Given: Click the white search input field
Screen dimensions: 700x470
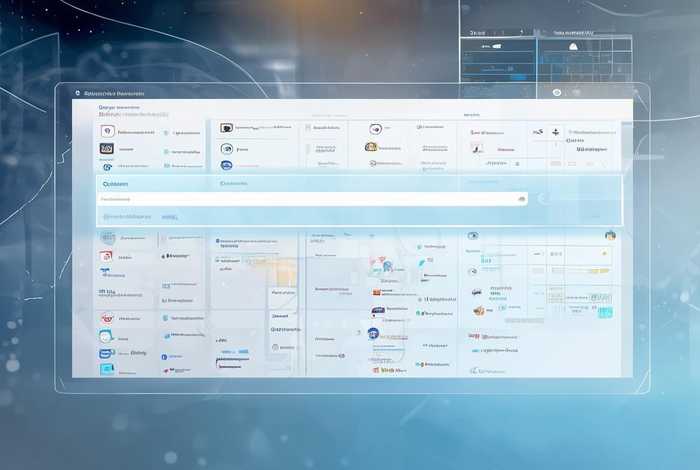Looking at the screenshot, I should click(x=312, y=199).
